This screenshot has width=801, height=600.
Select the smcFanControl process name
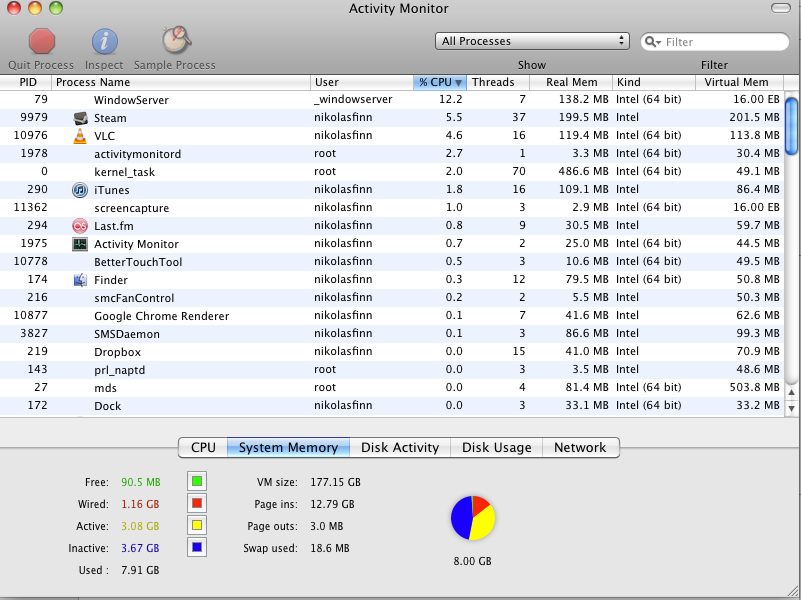click(134, 298)
